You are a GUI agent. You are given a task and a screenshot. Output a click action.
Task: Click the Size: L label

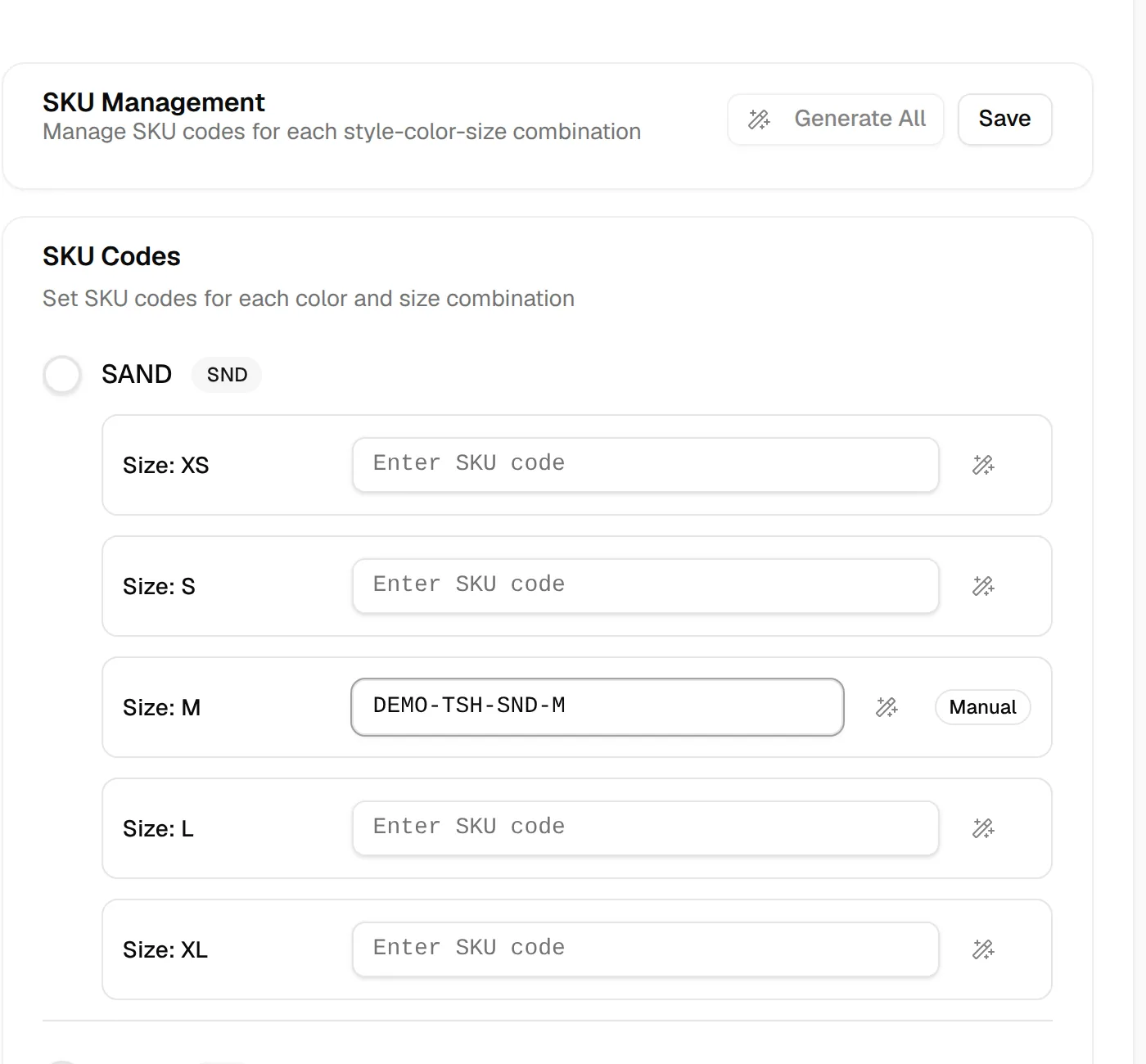pyautogui.click(x=158, y=828)
